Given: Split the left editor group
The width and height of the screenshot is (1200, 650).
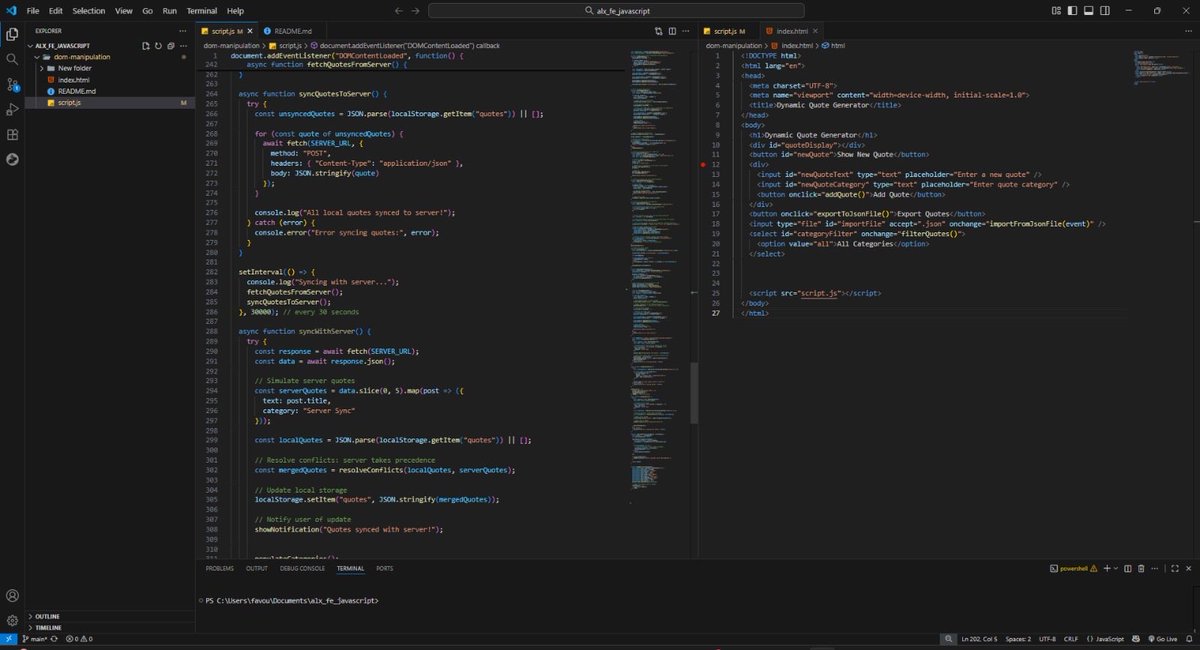Looking at the screenshot, I should point(672,31).
